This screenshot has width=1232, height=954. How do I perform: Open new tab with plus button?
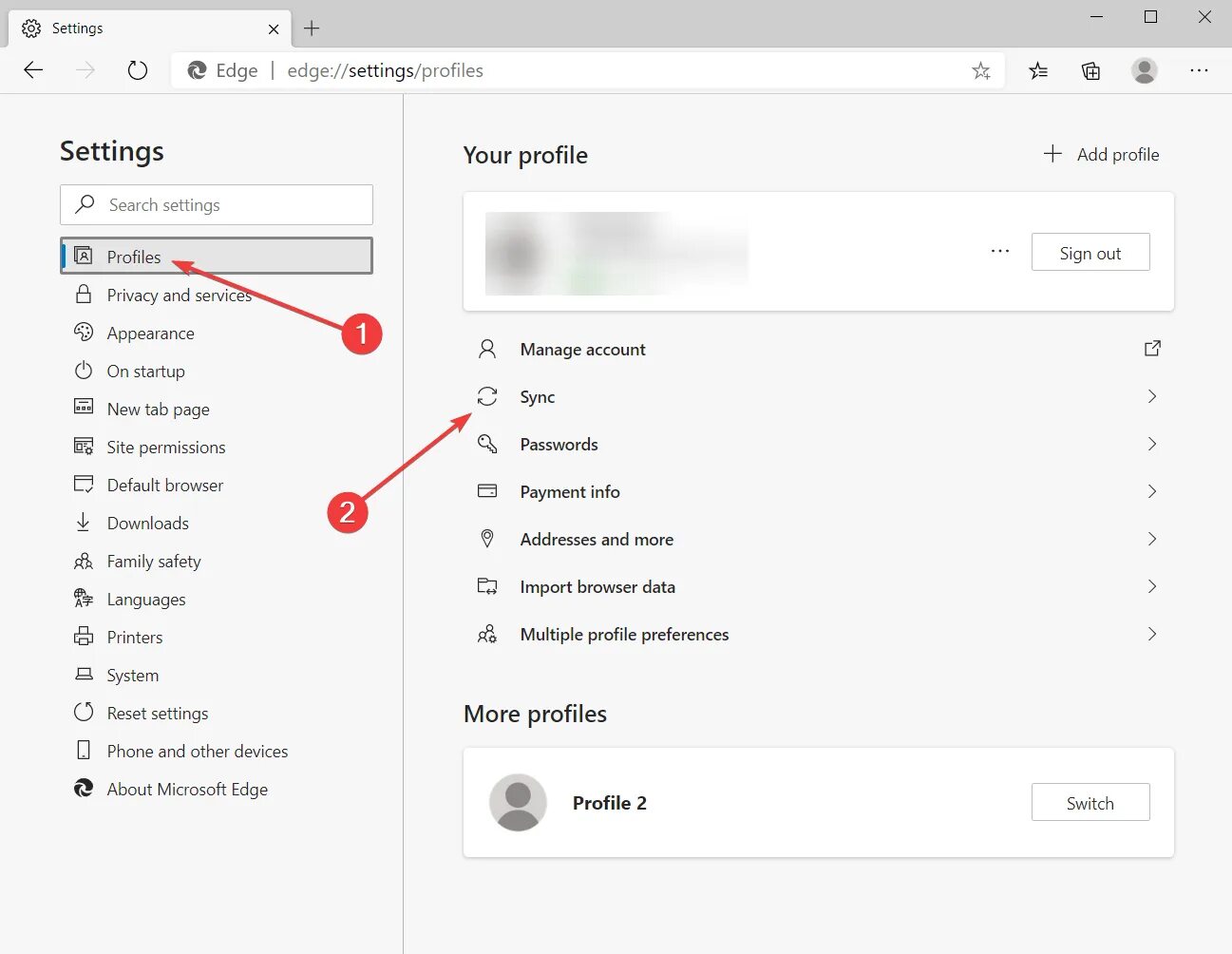pyautogui.click(x=312, y=29)
